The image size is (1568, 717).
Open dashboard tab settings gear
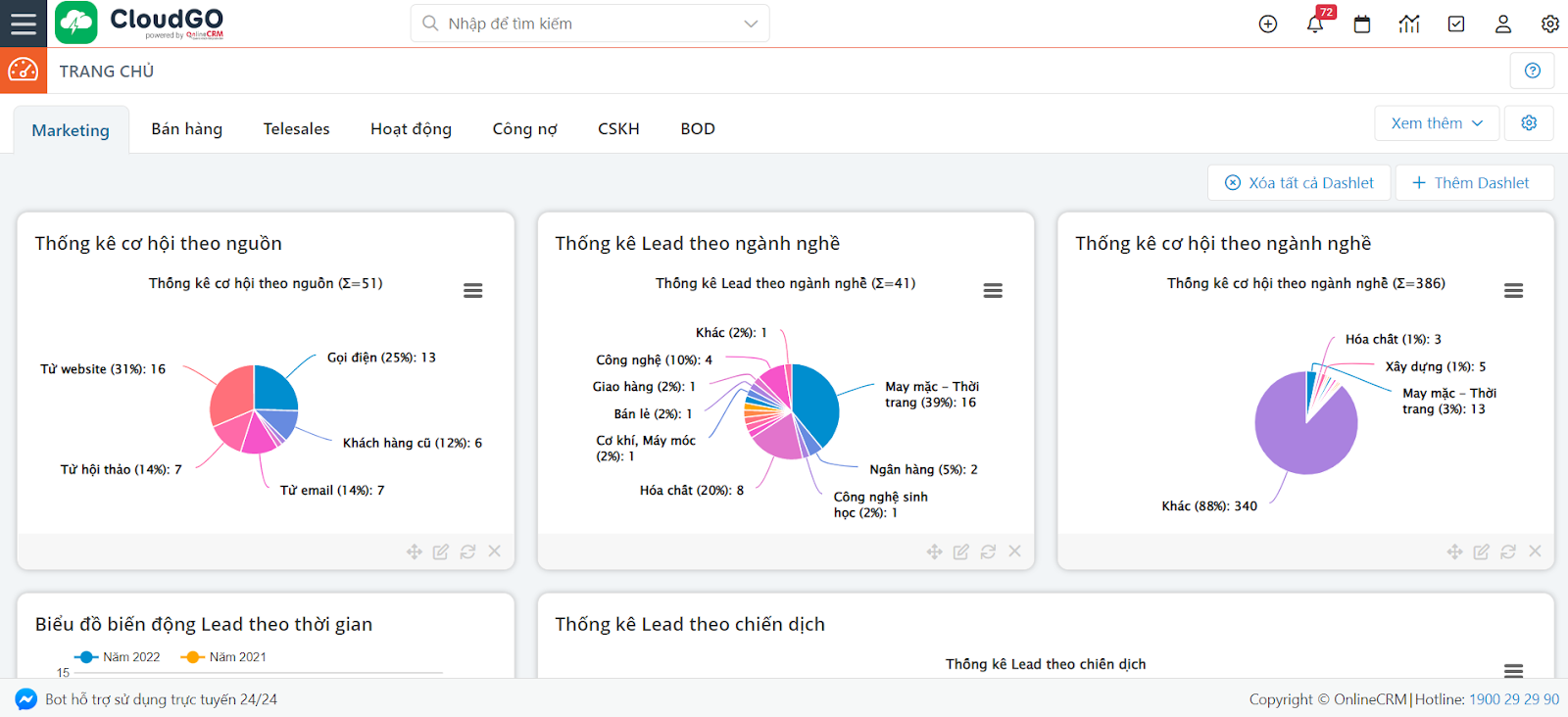click(1529, 123)
